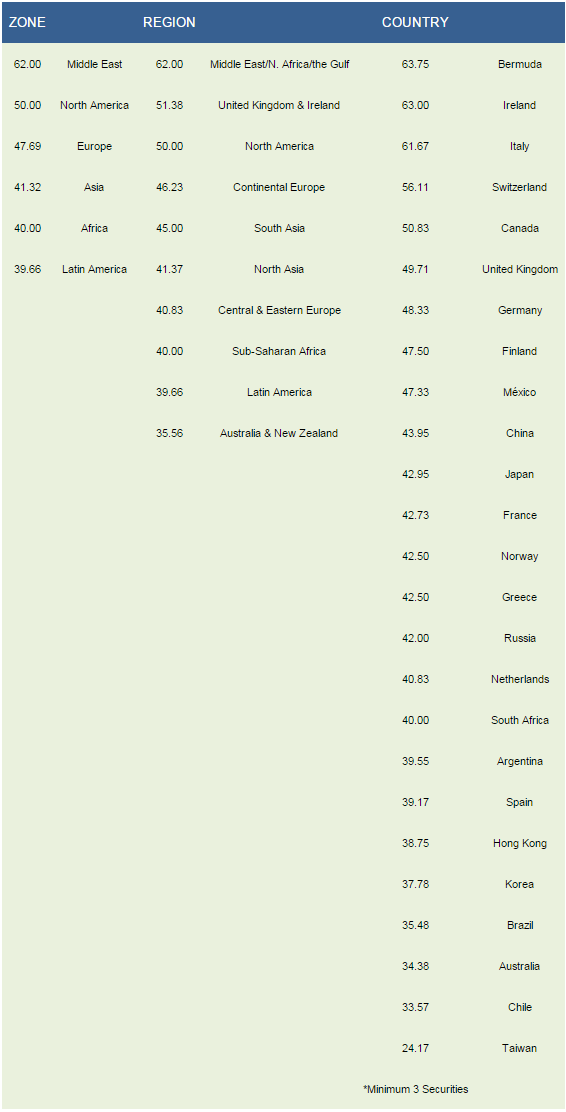The image size is (566, 1112).
Task: Click the REGION column header
Action: pos(169,22)
